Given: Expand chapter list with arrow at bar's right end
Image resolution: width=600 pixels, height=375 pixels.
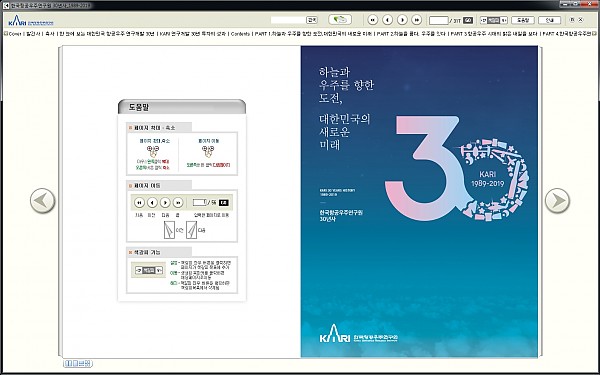Looking at the screenshot, I should pyautogui.click(x=594, y=34).
